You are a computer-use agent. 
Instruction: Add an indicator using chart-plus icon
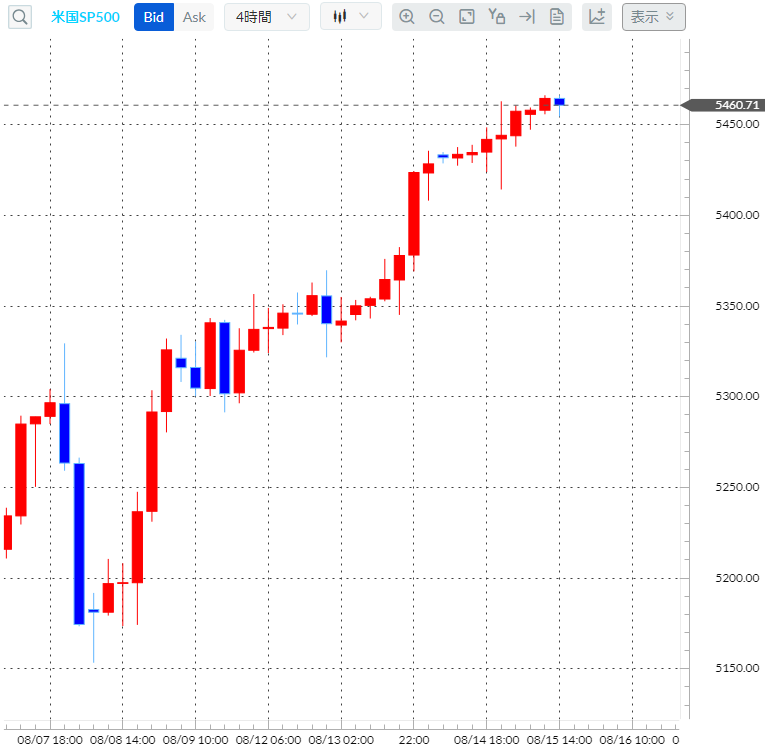[x=597, y=17]
